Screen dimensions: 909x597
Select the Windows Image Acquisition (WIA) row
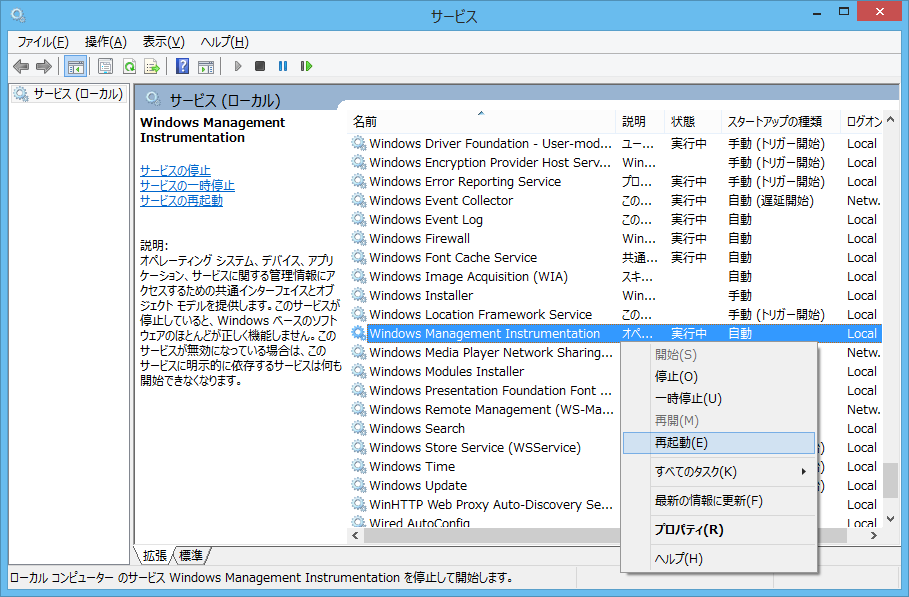point(615,276)
